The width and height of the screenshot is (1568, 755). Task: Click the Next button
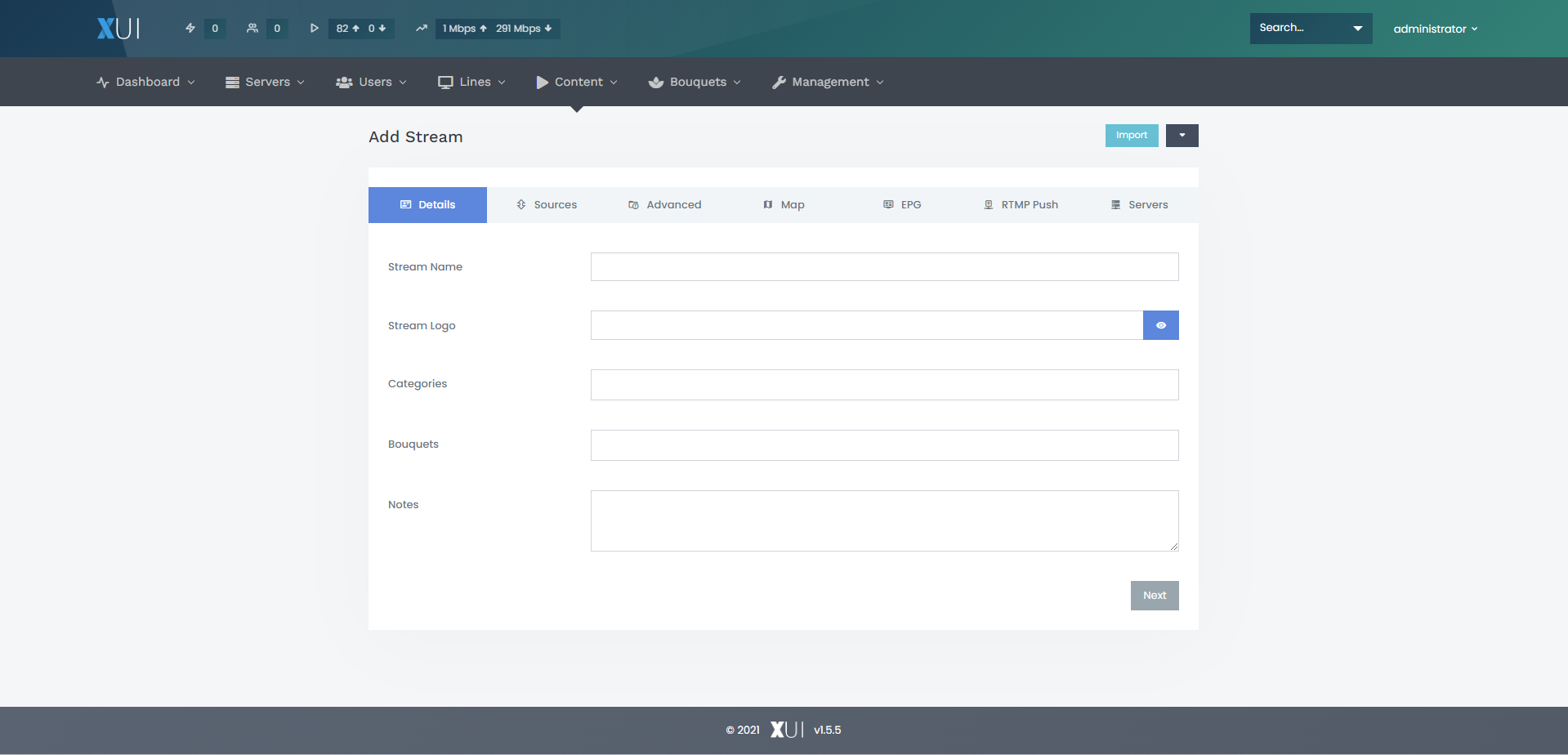click(x=1155, y=596)
